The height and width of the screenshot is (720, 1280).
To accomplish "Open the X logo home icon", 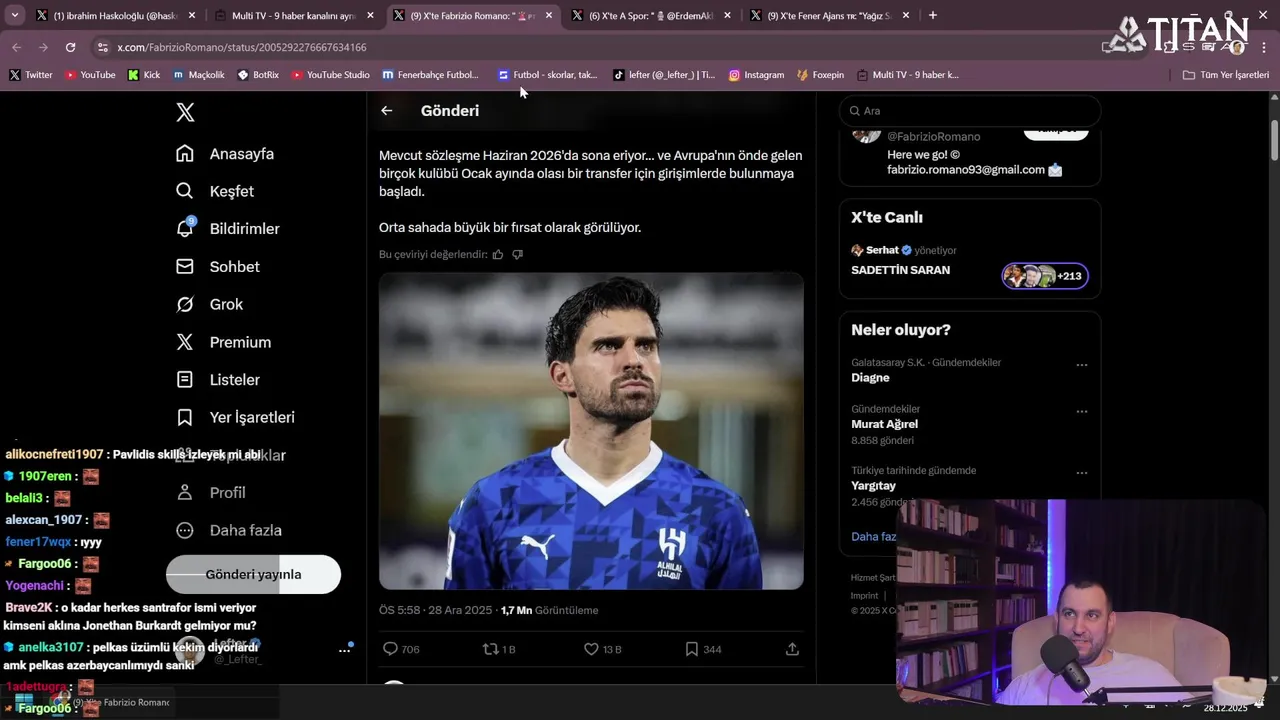I will pyautogui.click(x=185, y=112).
